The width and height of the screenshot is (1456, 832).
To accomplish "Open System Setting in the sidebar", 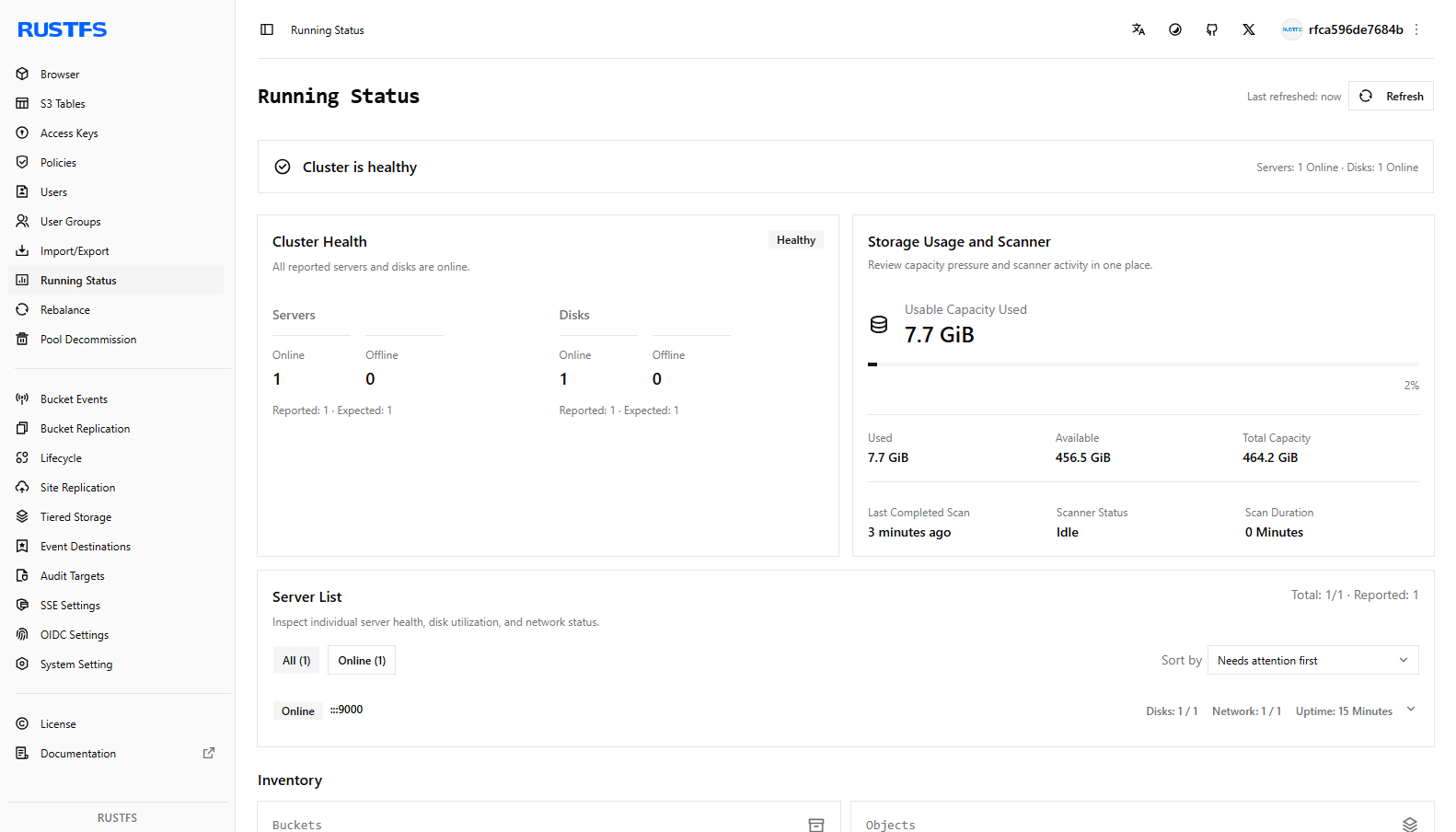I will click(x=115, y=664).
